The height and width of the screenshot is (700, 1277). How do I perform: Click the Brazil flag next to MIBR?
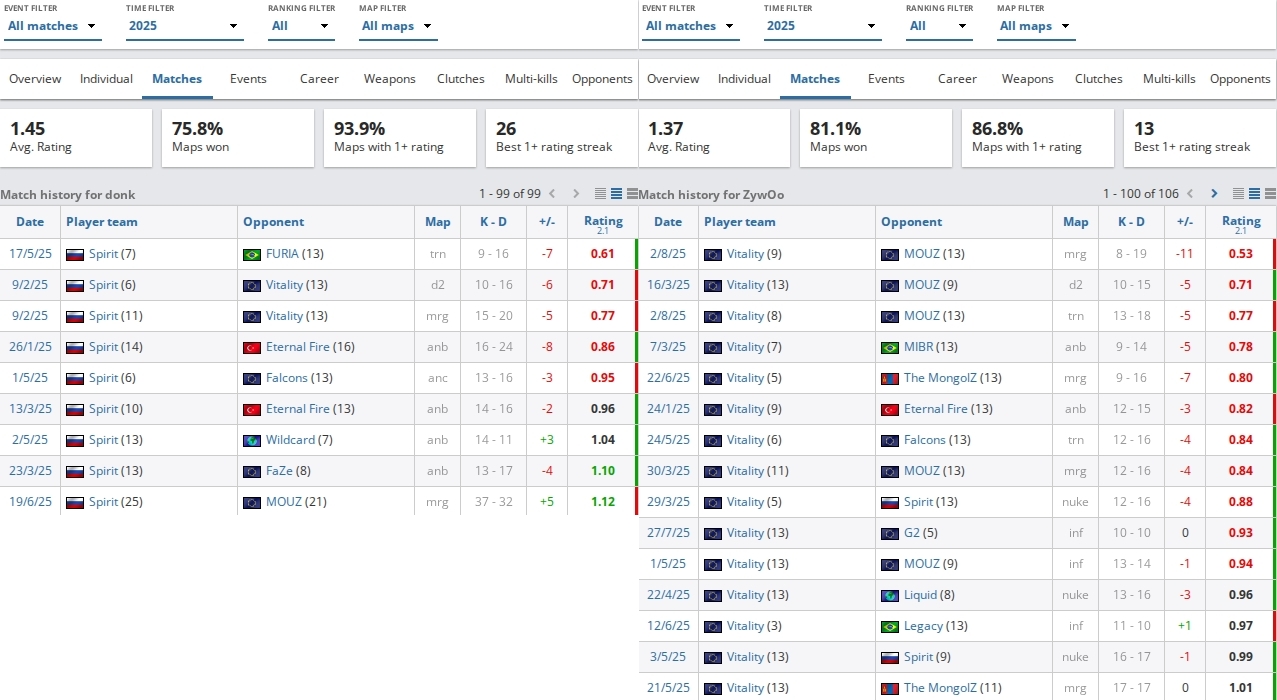(x=890, y=347)
